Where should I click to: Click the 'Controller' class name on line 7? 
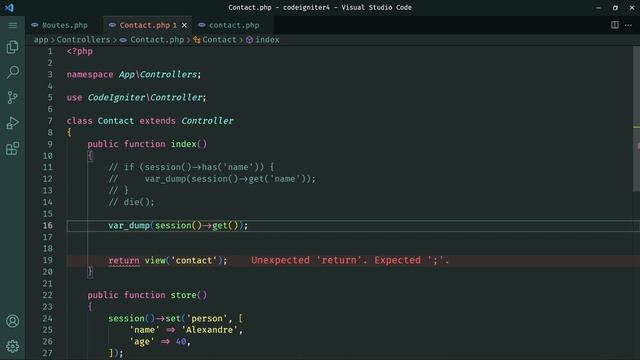click(207, 121)
